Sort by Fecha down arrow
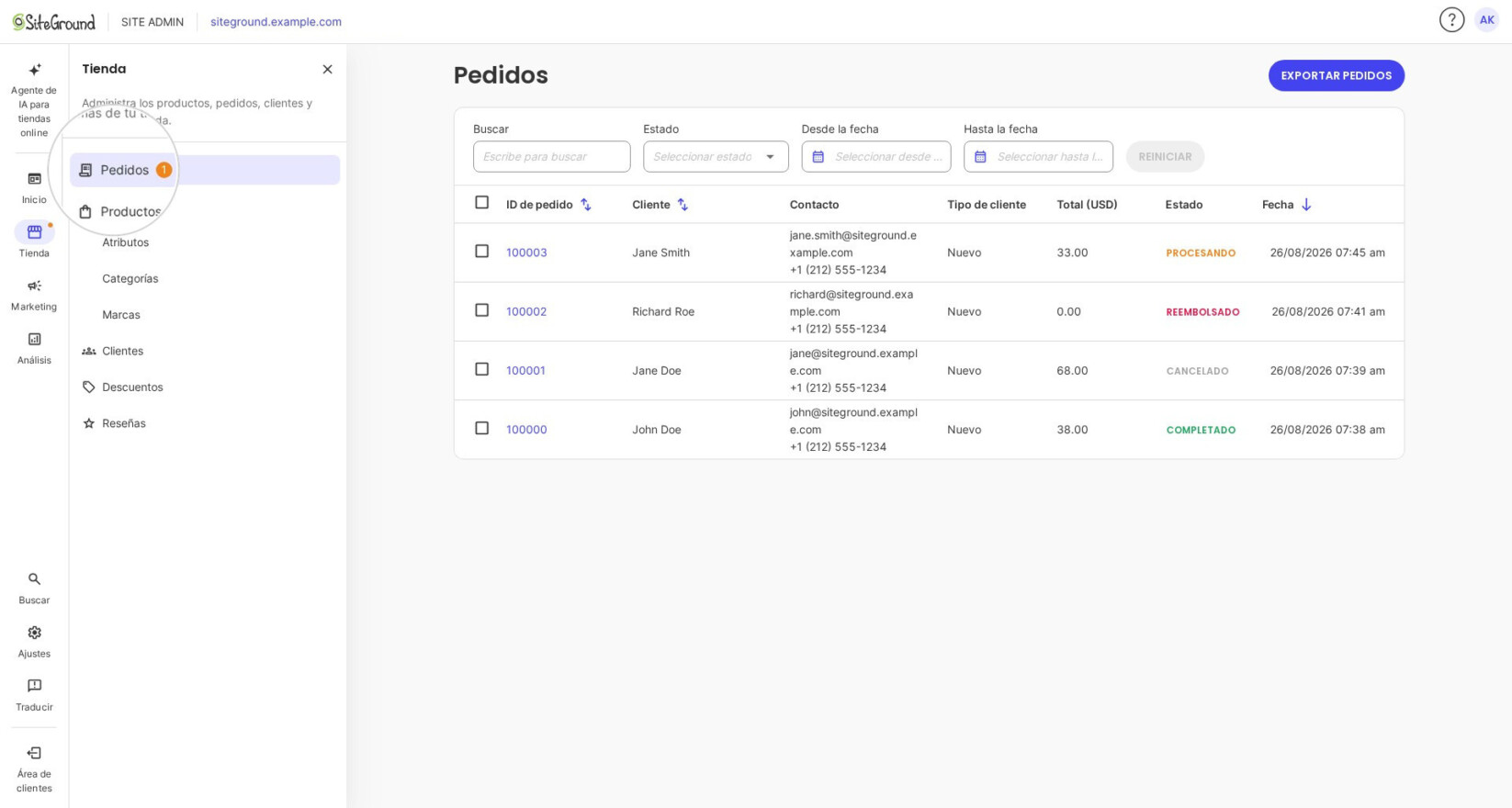Image resolution: width=1512 pixels, height=808 pixels. click(1306, 205)
